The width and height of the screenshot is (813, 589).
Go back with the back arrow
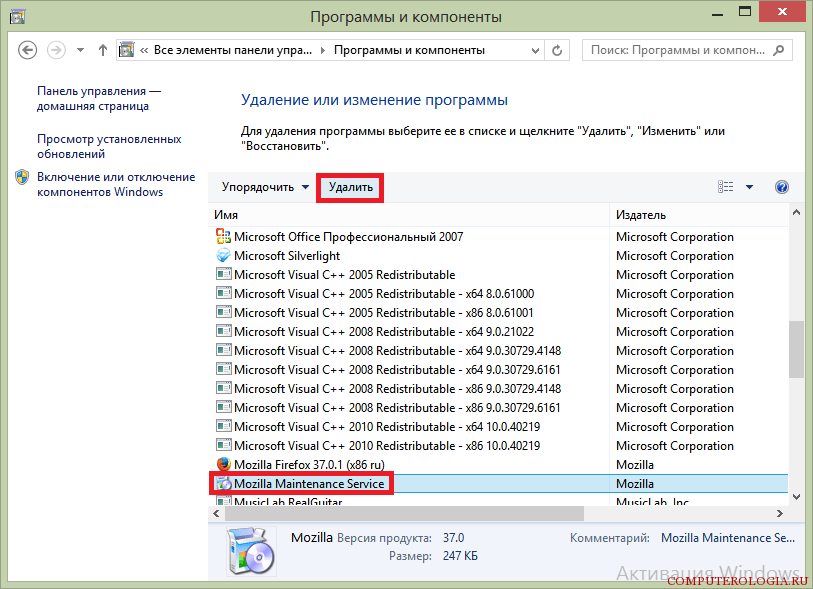(27, 50)
